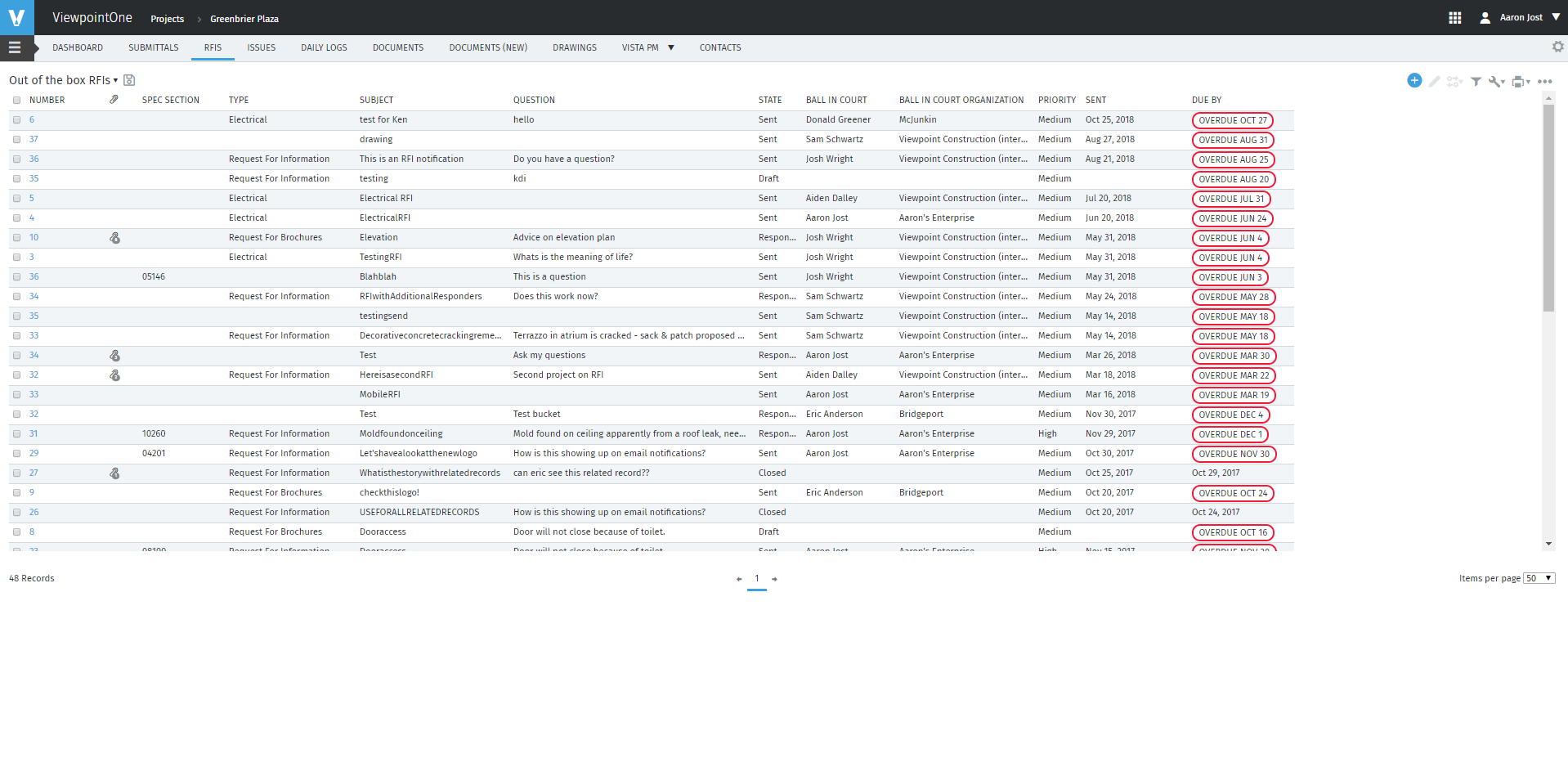Open RFI number 6 link
This screenshot has height=767, width=1568.
pos(32,119)
